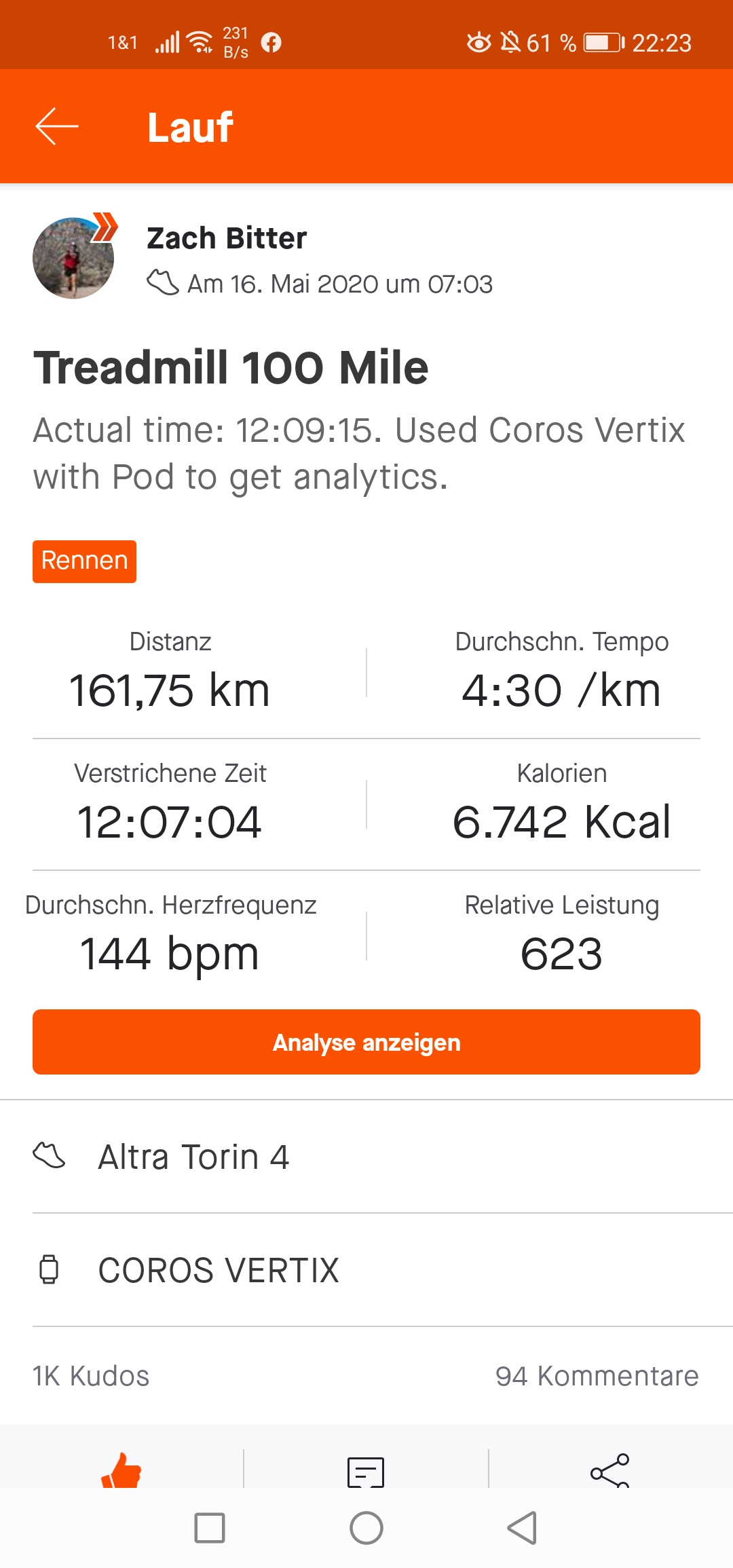Tap the back arrow in header
This screenshot has width=733, height=1568.
point(57,126)
